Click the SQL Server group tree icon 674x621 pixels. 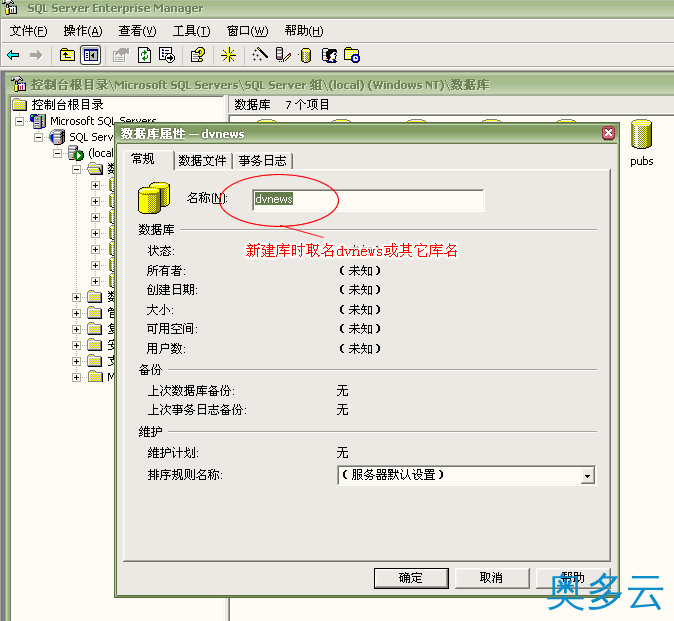pos(58,137)
